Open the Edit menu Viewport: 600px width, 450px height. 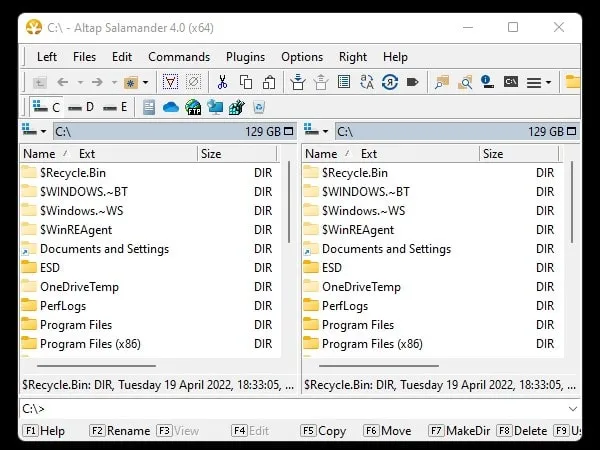122,57
